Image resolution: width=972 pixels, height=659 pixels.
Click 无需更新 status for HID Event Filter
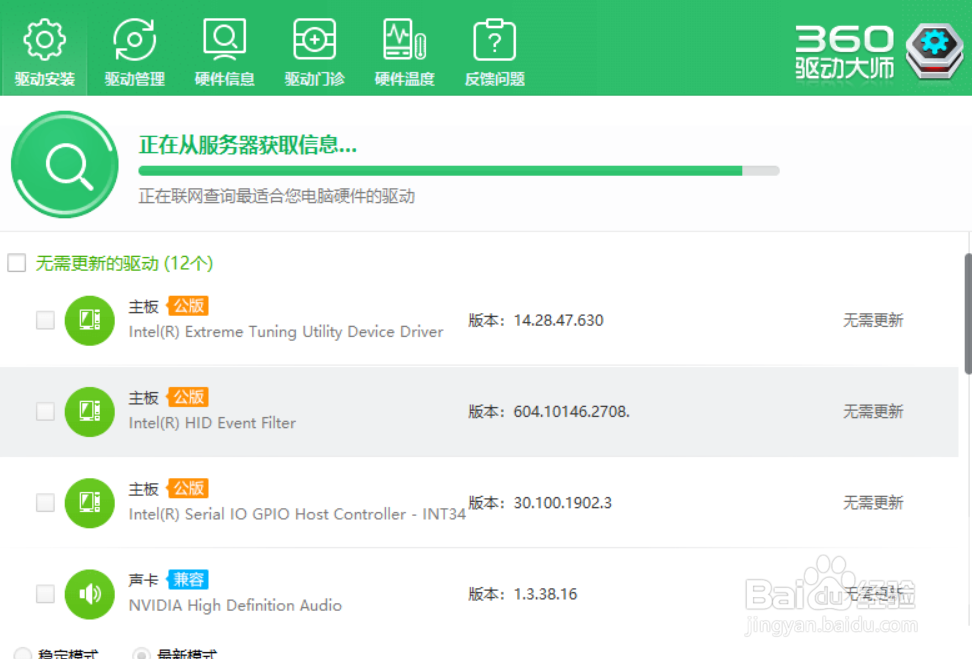coord(873,412)
